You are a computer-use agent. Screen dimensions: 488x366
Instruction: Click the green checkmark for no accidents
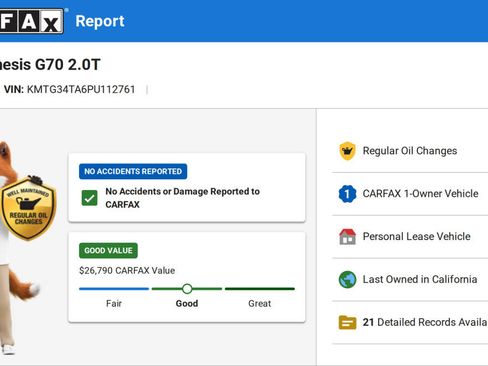click(x=89, y=198)
